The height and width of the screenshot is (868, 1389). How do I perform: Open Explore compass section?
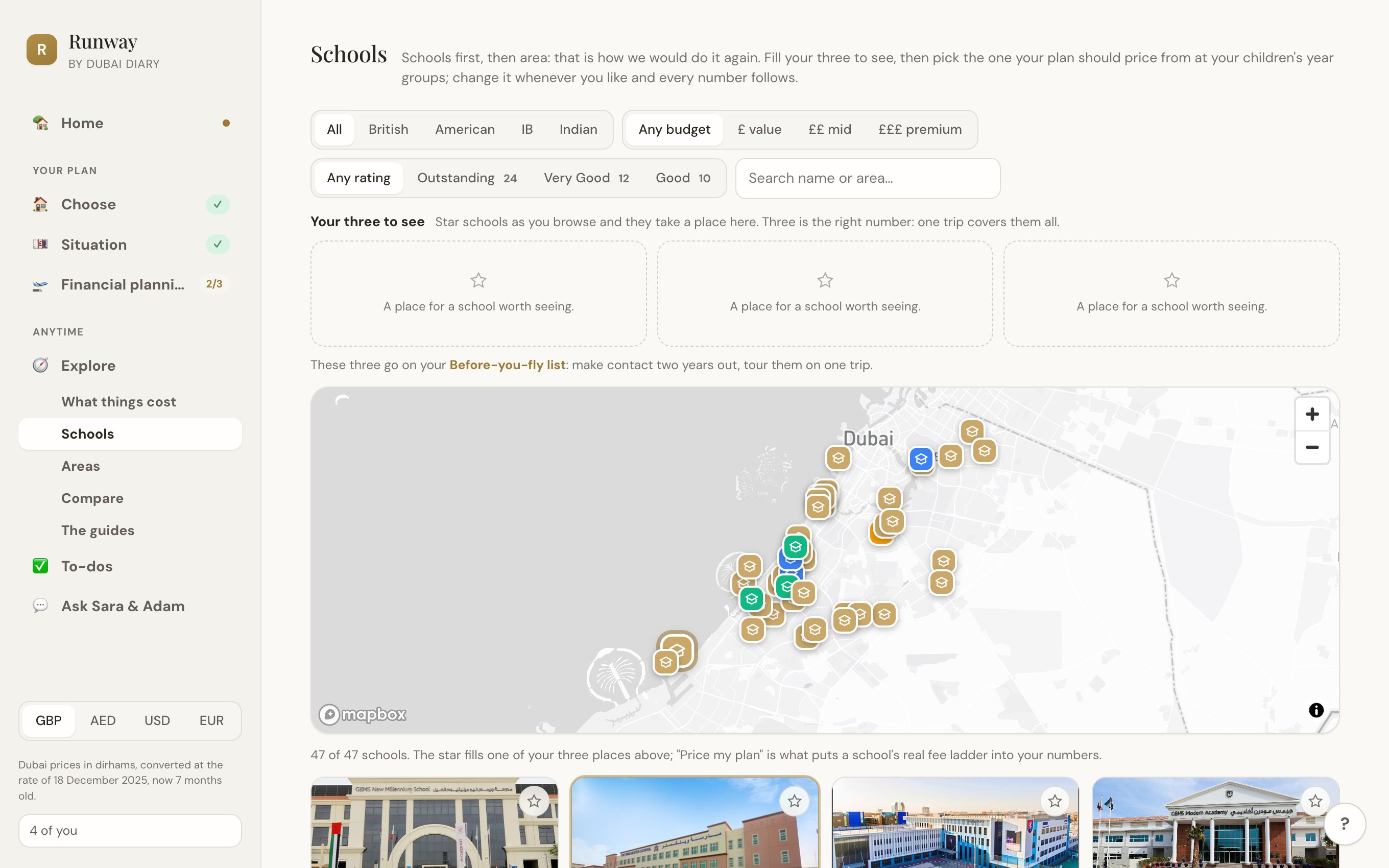tap(130, 366)
